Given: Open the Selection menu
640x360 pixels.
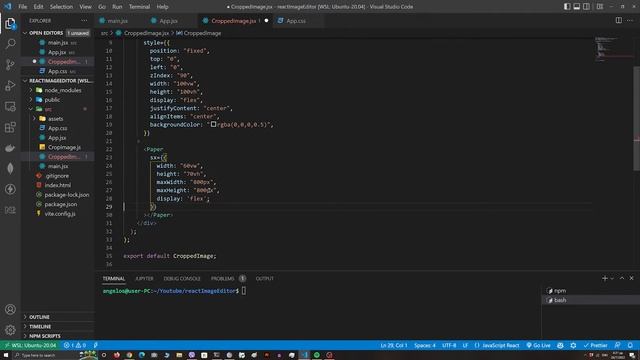Looking at the screenshot, I should click(61, 7).
